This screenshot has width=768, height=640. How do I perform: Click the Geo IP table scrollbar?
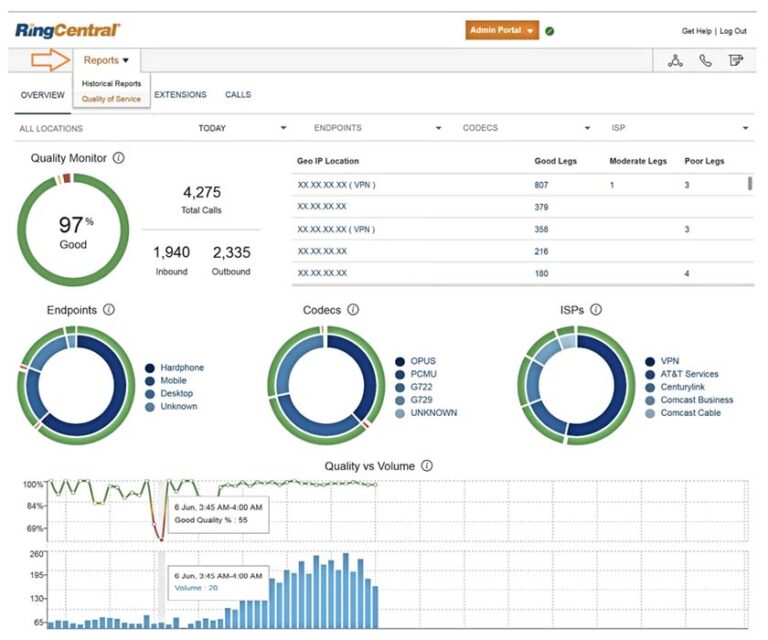pyautogui.click(x=750, y=184)
